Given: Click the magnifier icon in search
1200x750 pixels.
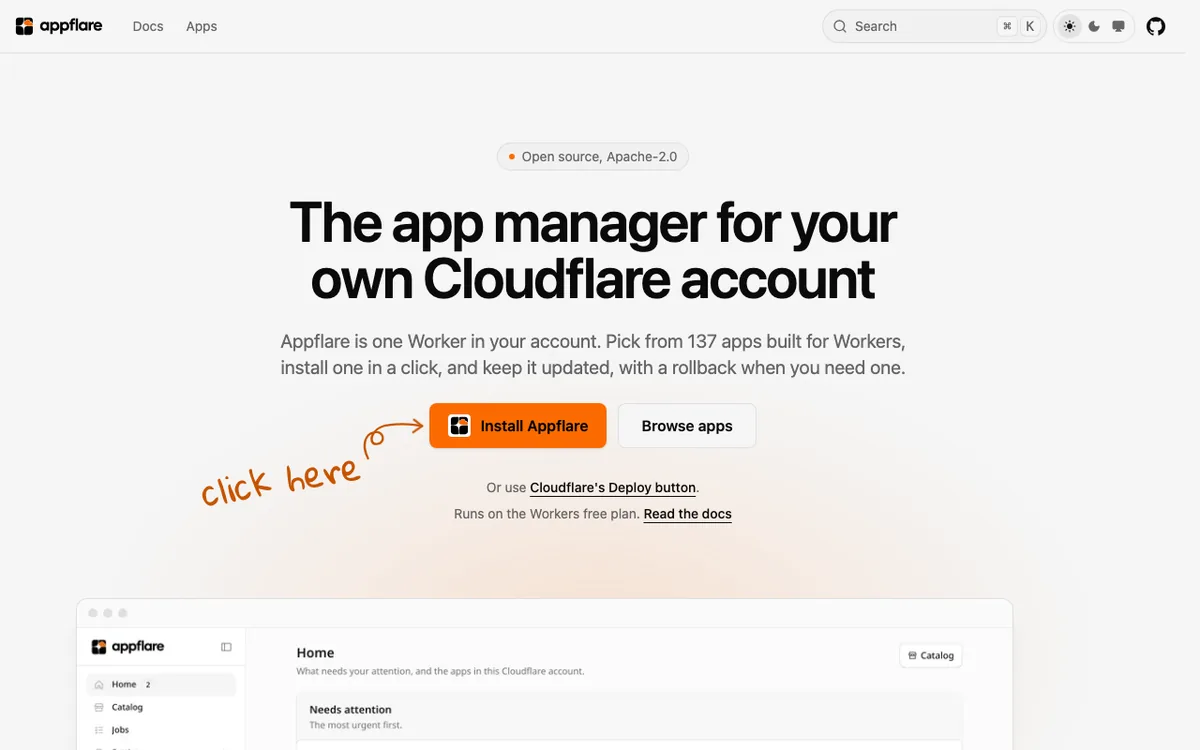Looking at the screenshot, I should click(840, 27).
